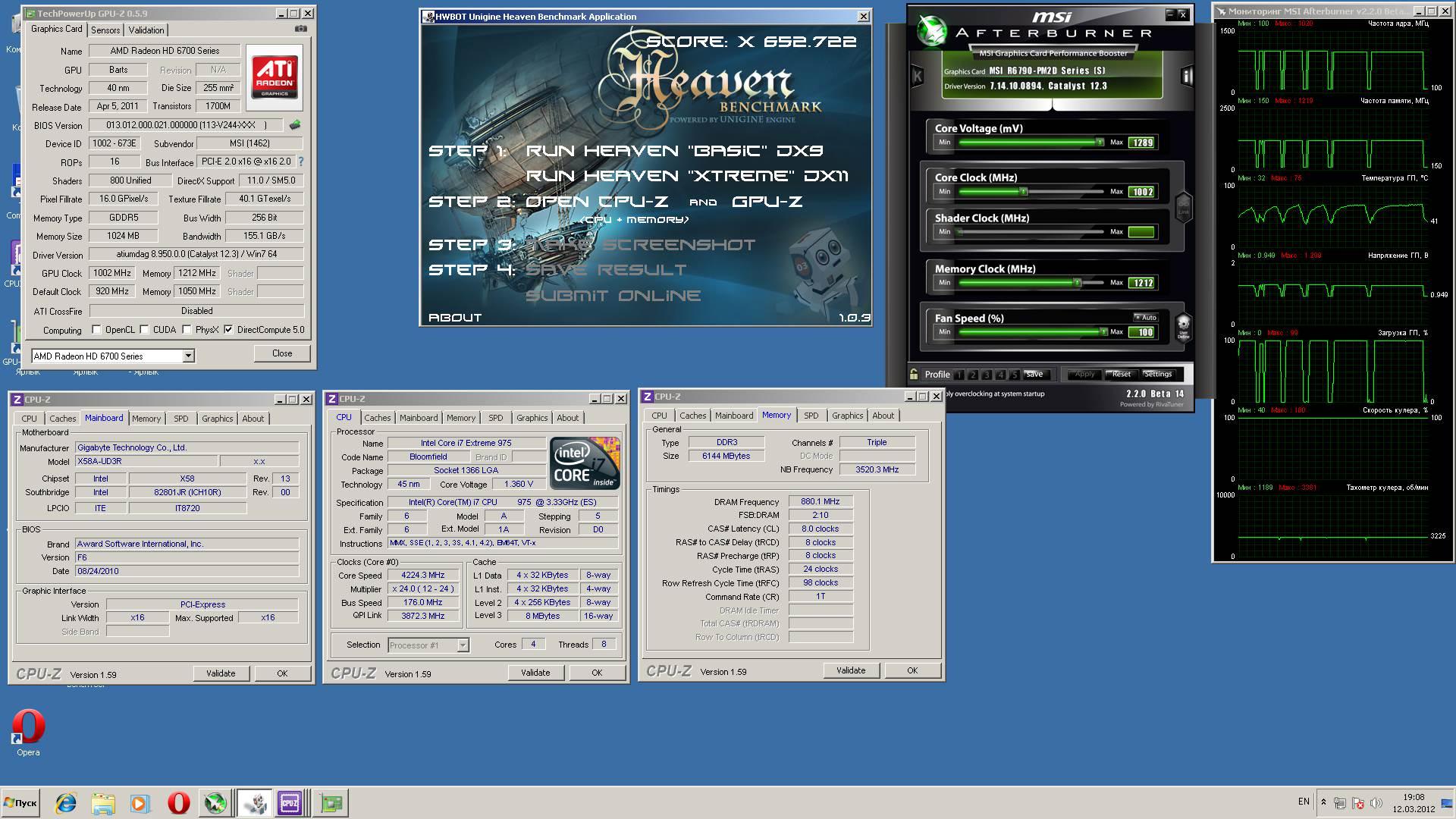
Task: Open the AMD Radeon HD 6700 Series dropdown
Action: coord(188,356)
